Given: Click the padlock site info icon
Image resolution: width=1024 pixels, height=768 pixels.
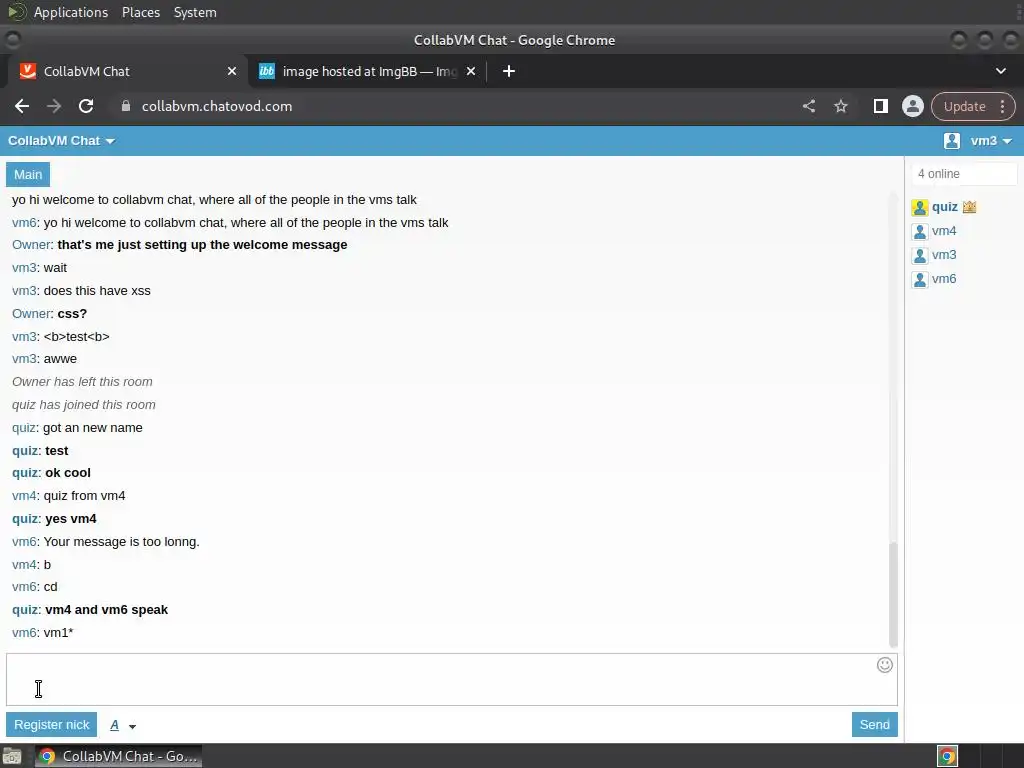Looking at the screenshot, I should [126, 106].
